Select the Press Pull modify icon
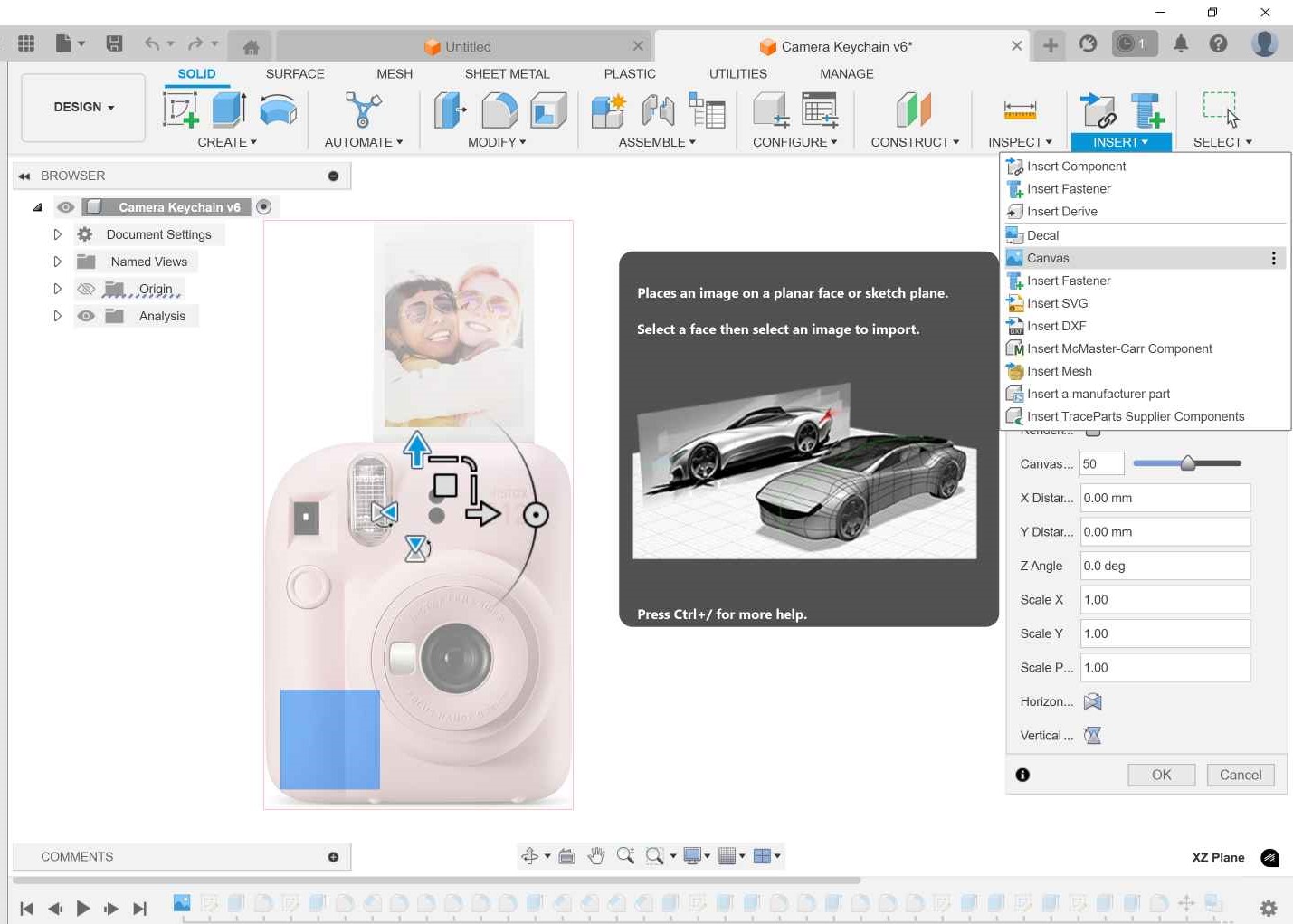This screenshot has height=924, width=1293. [450, 110]
